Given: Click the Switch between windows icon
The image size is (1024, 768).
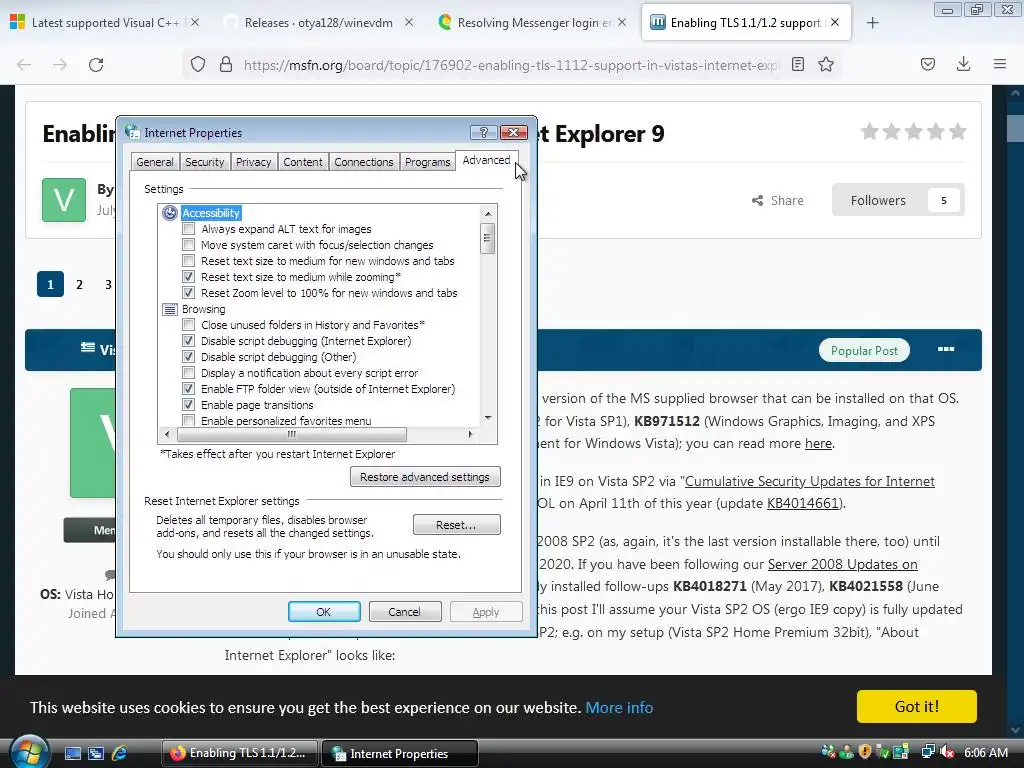Looking at the screenshot, I should click(x=96, y=753).
